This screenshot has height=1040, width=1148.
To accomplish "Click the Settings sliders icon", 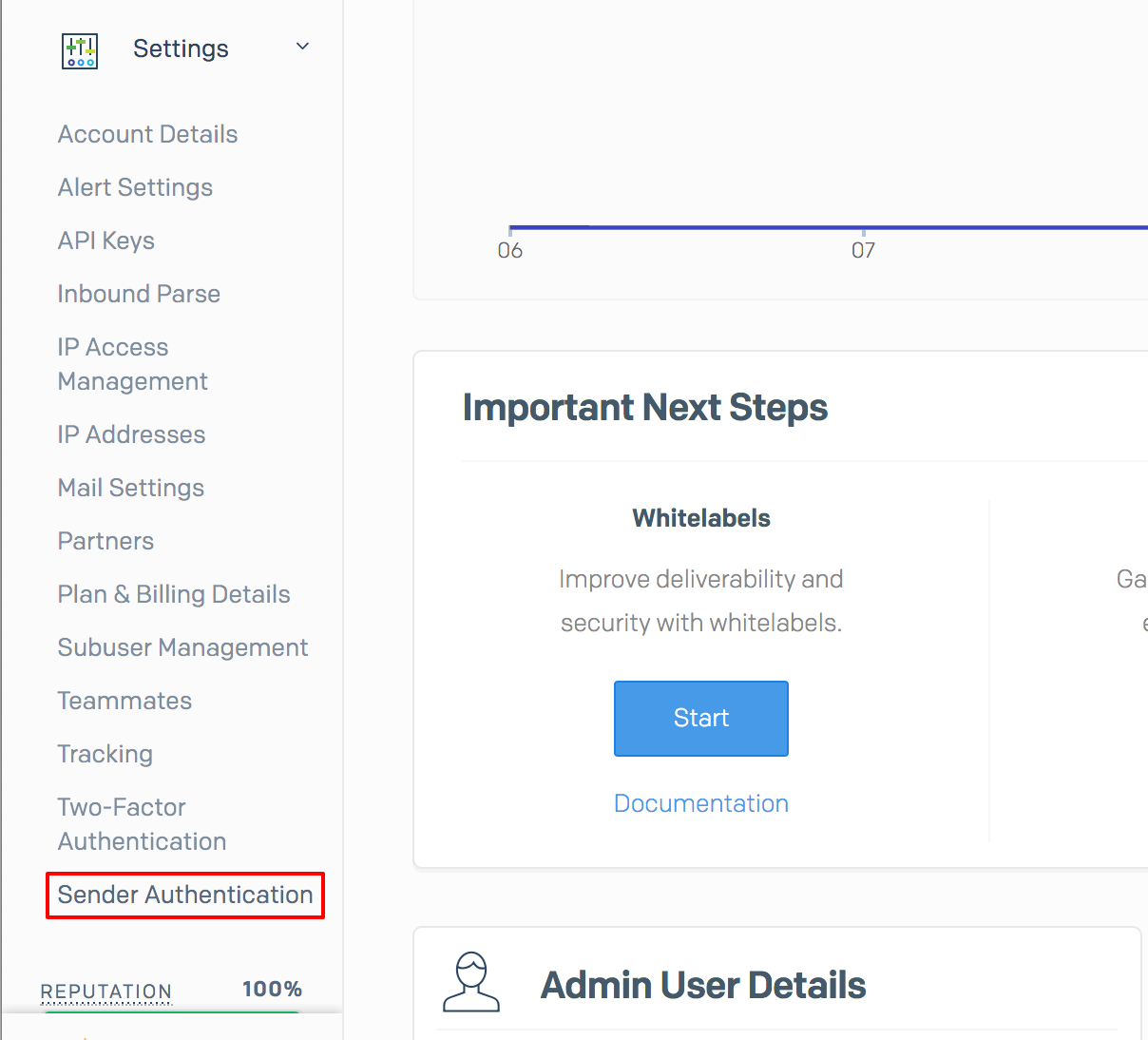I will coord(80,50).
